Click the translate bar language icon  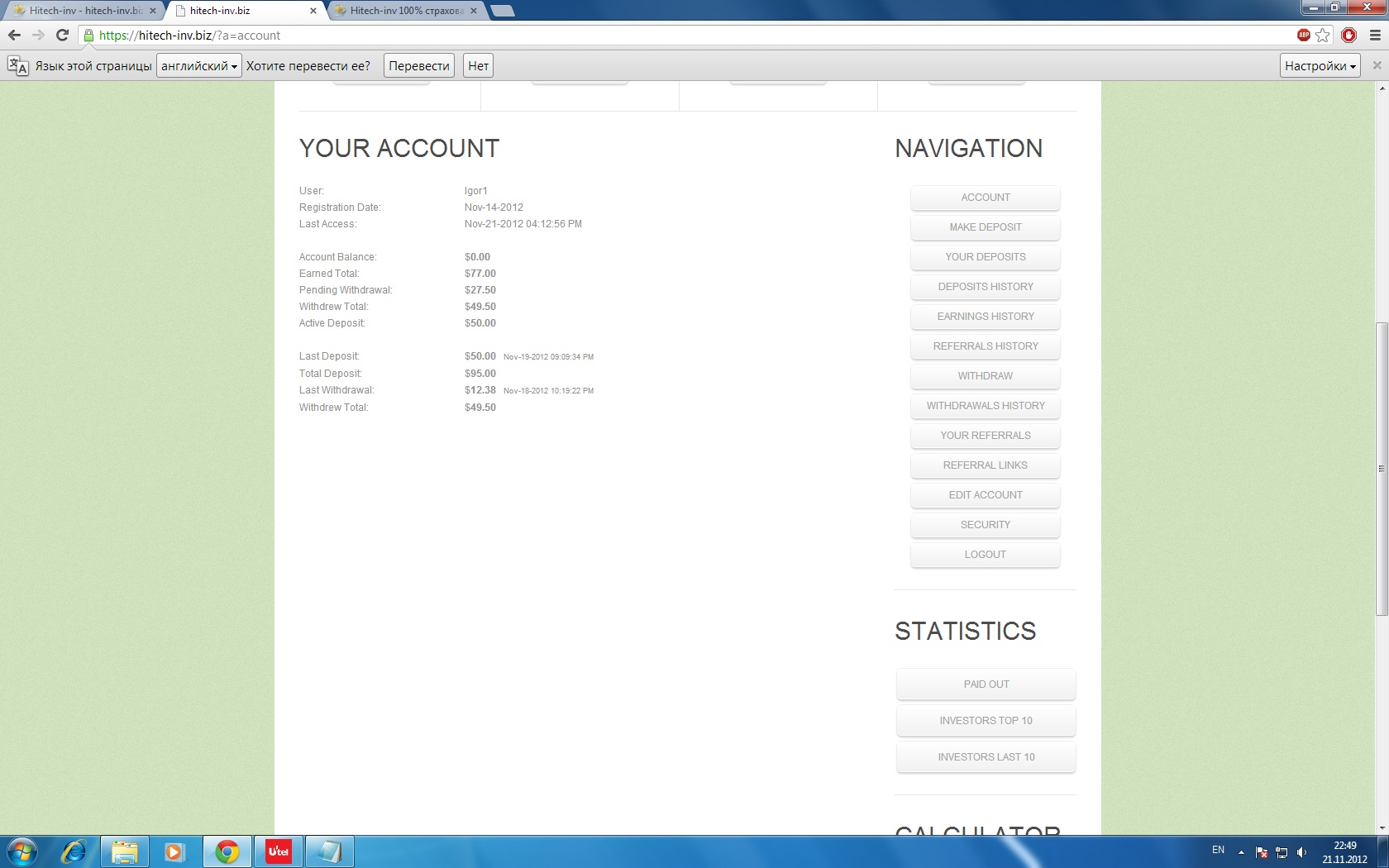click(x=17, y=66)
